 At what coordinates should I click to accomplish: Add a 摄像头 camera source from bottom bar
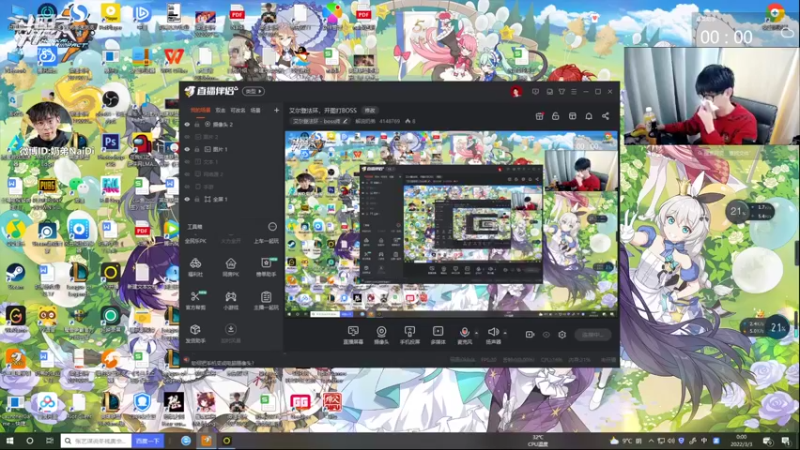tap(381, 335)
